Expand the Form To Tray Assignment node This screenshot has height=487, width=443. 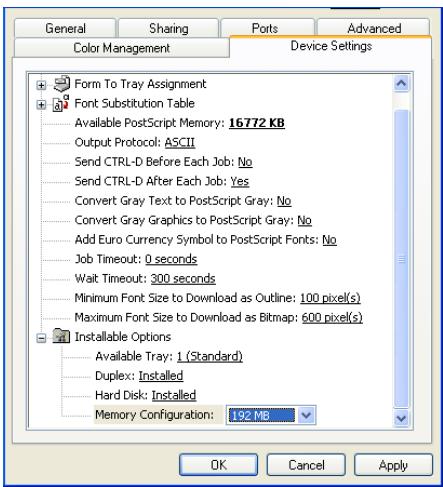pyautogui.click(x=41, y=85)
